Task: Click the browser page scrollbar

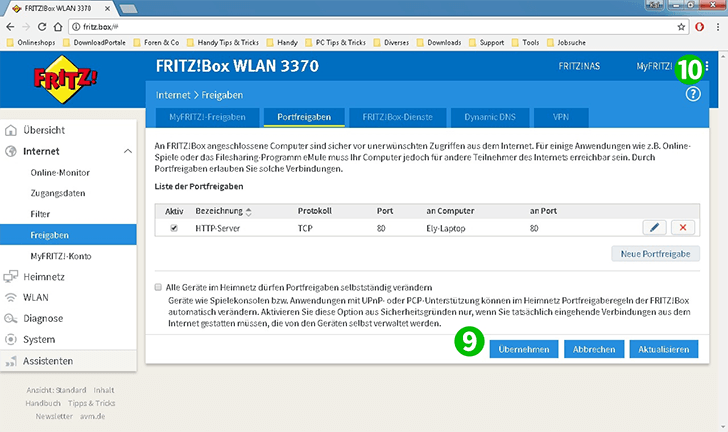Action: pyautogui.click(x=723, y=242)
